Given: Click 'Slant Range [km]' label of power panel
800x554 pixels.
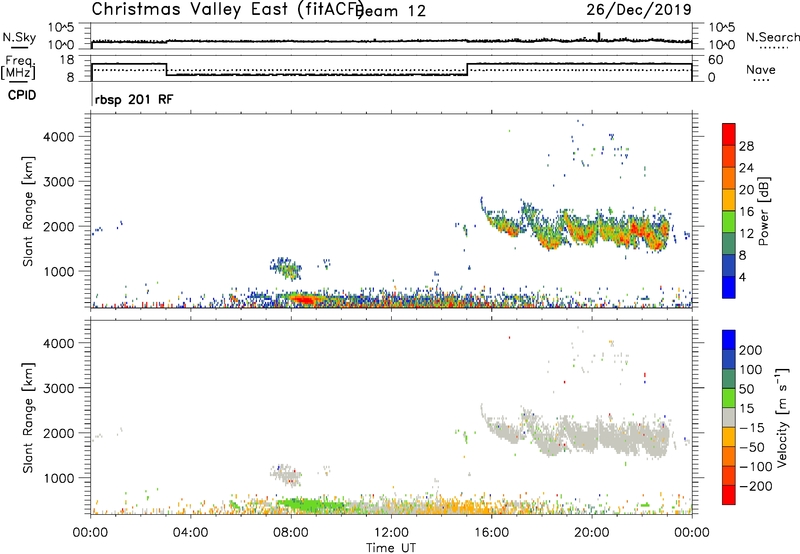Looking at the screenshot, I should click(x=28, y=211).
